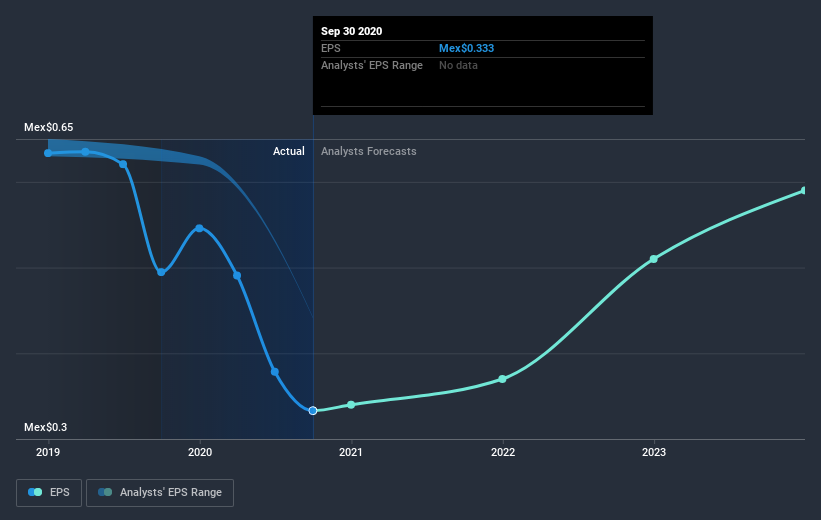
Task: Select the Sep 30 2020 highlighted data point
Action: click(x=313, y=411)
